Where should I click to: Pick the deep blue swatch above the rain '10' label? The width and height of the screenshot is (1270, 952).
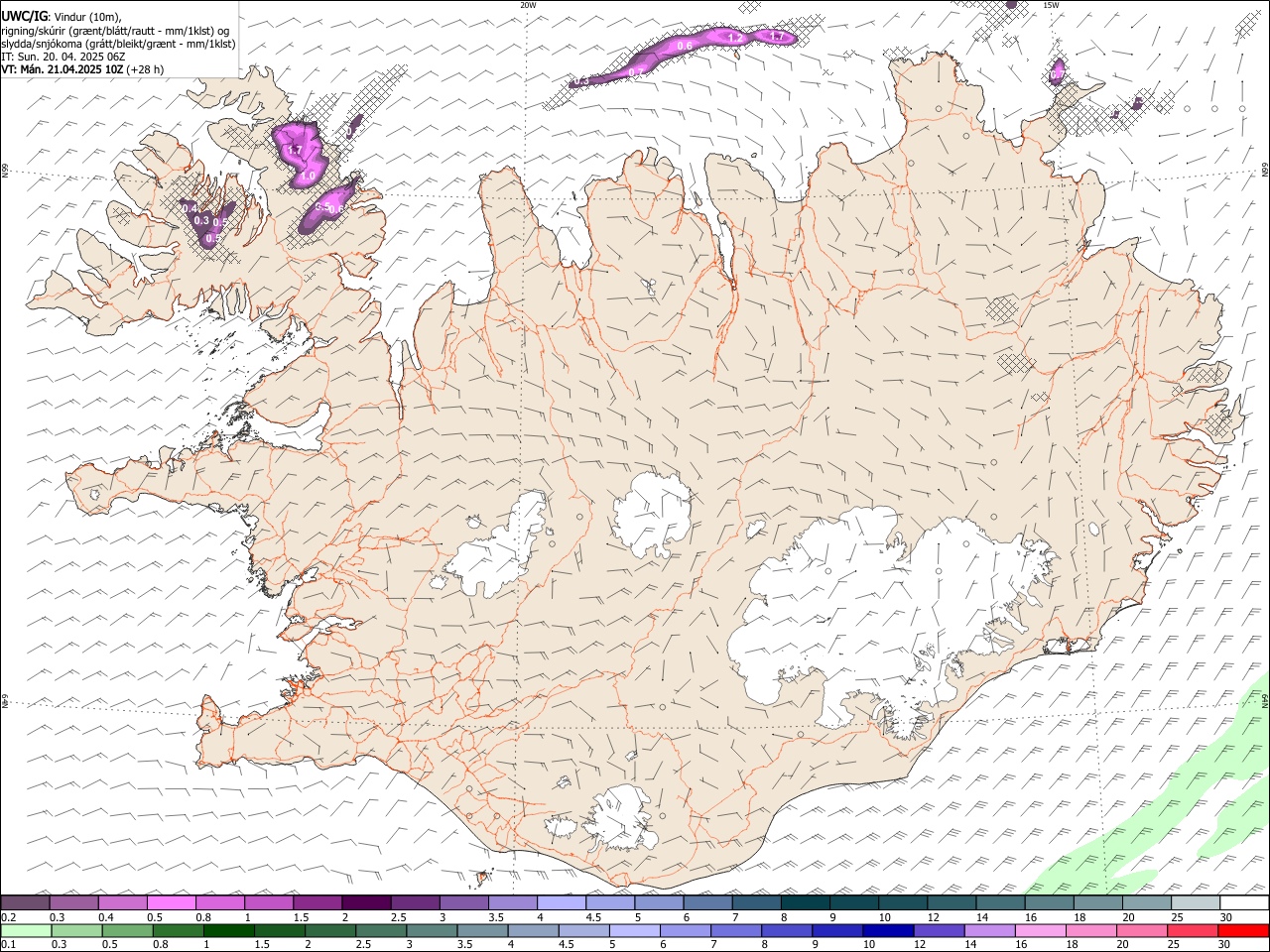point(887,930)
